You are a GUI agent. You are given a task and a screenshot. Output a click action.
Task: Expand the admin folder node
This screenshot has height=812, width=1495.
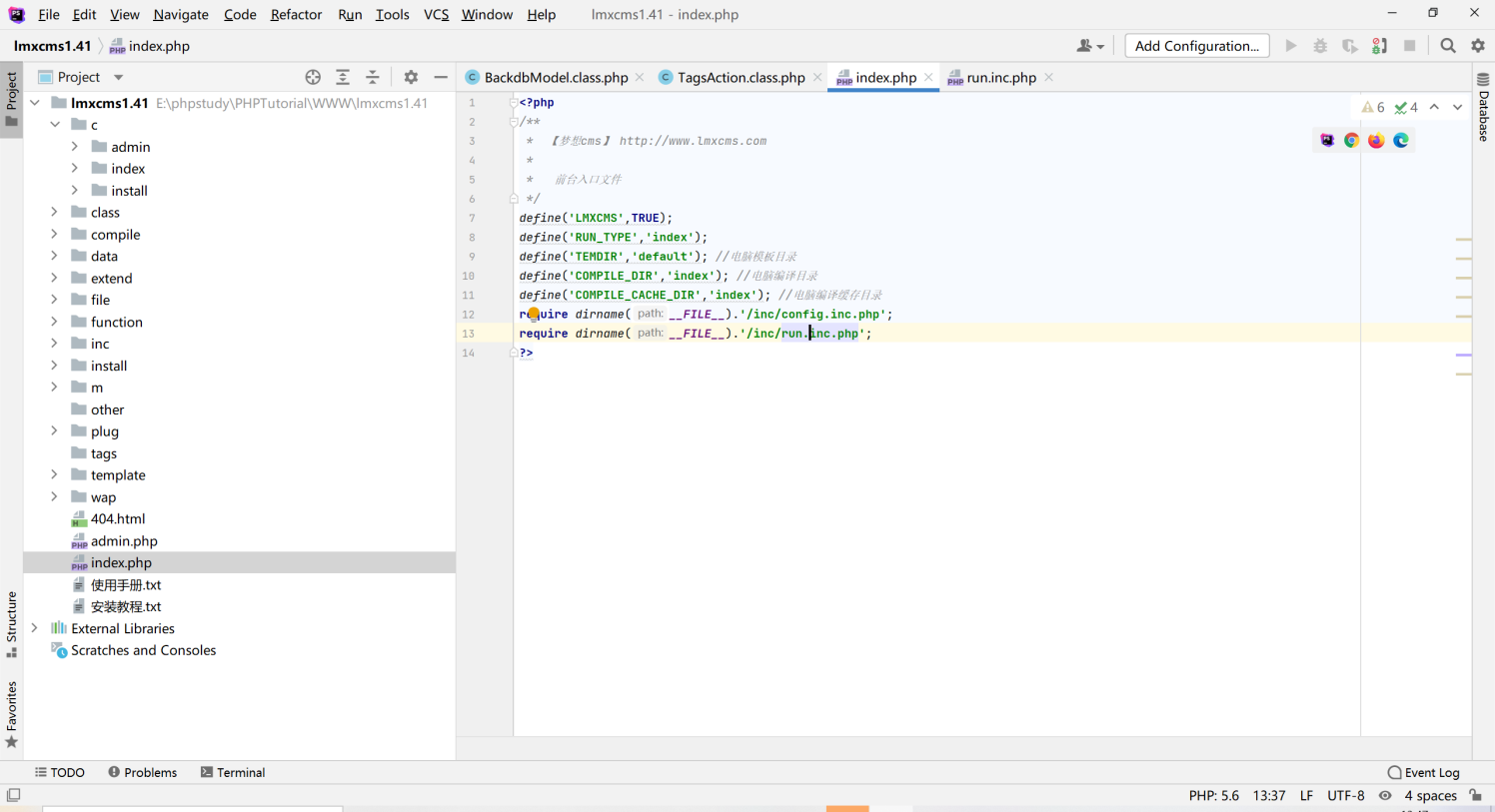pos(75,147)
